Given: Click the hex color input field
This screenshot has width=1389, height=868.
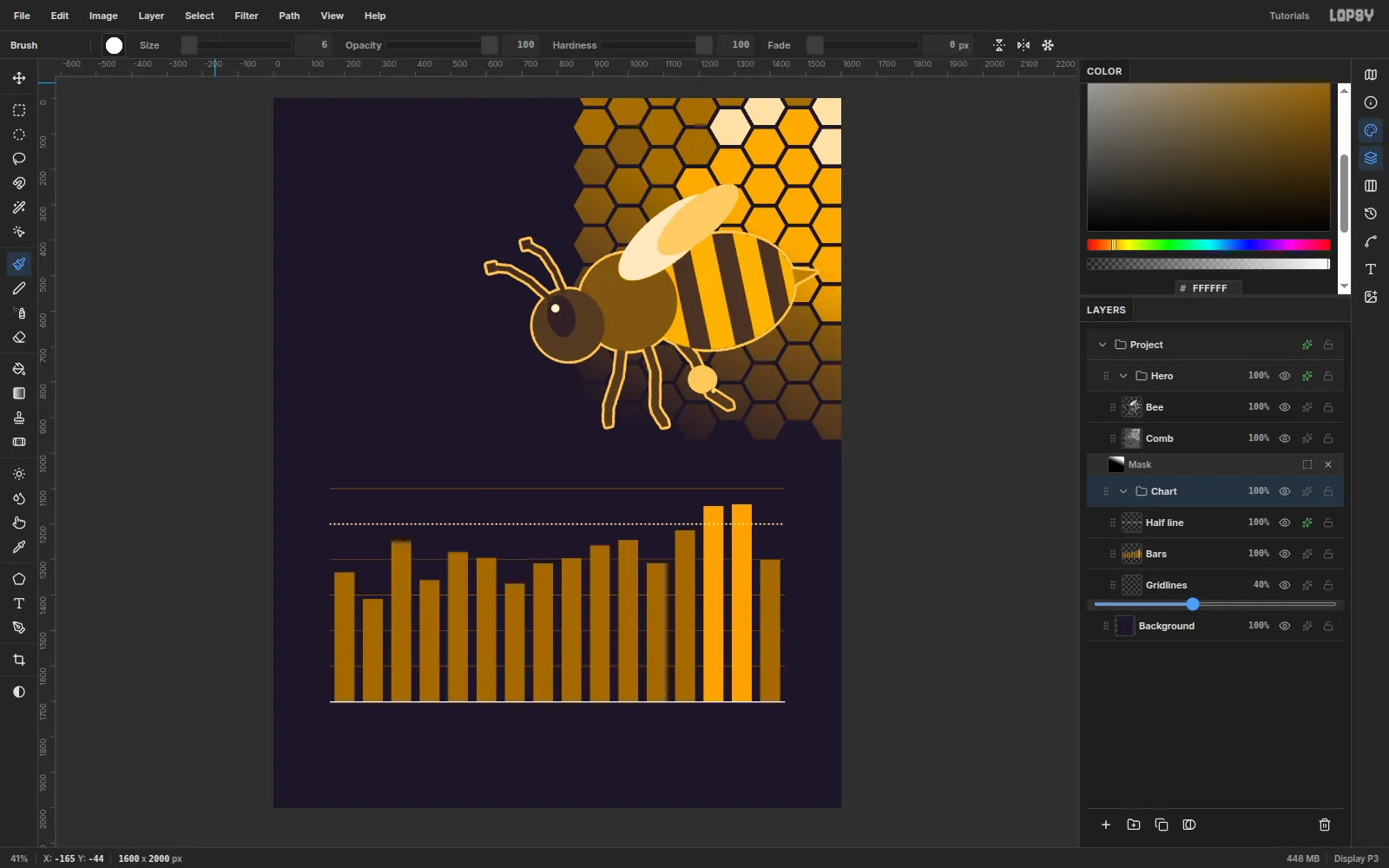Looking at the screenshot, I should pos(1208,288).
